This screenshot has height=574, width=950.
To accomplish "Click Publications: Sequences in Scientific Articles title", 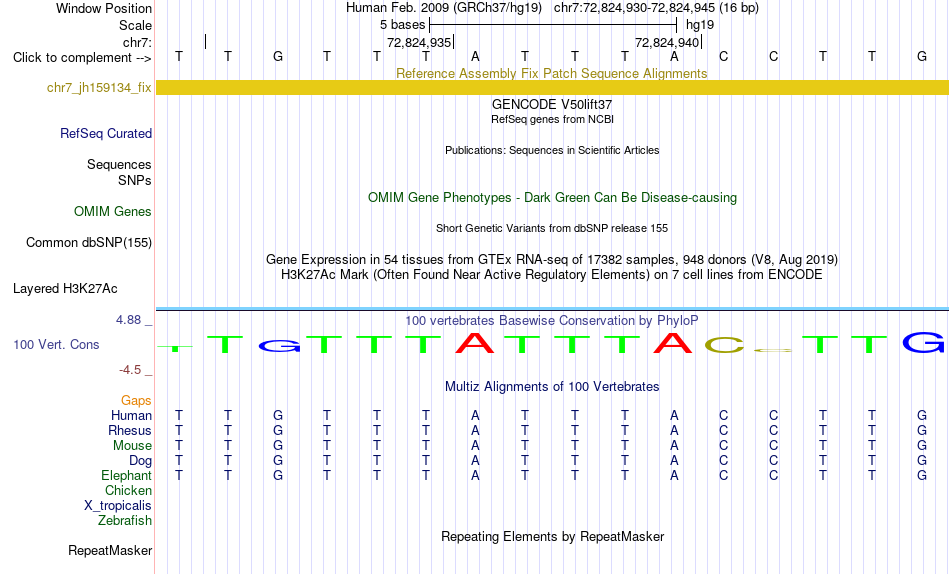I will point(552,150).
